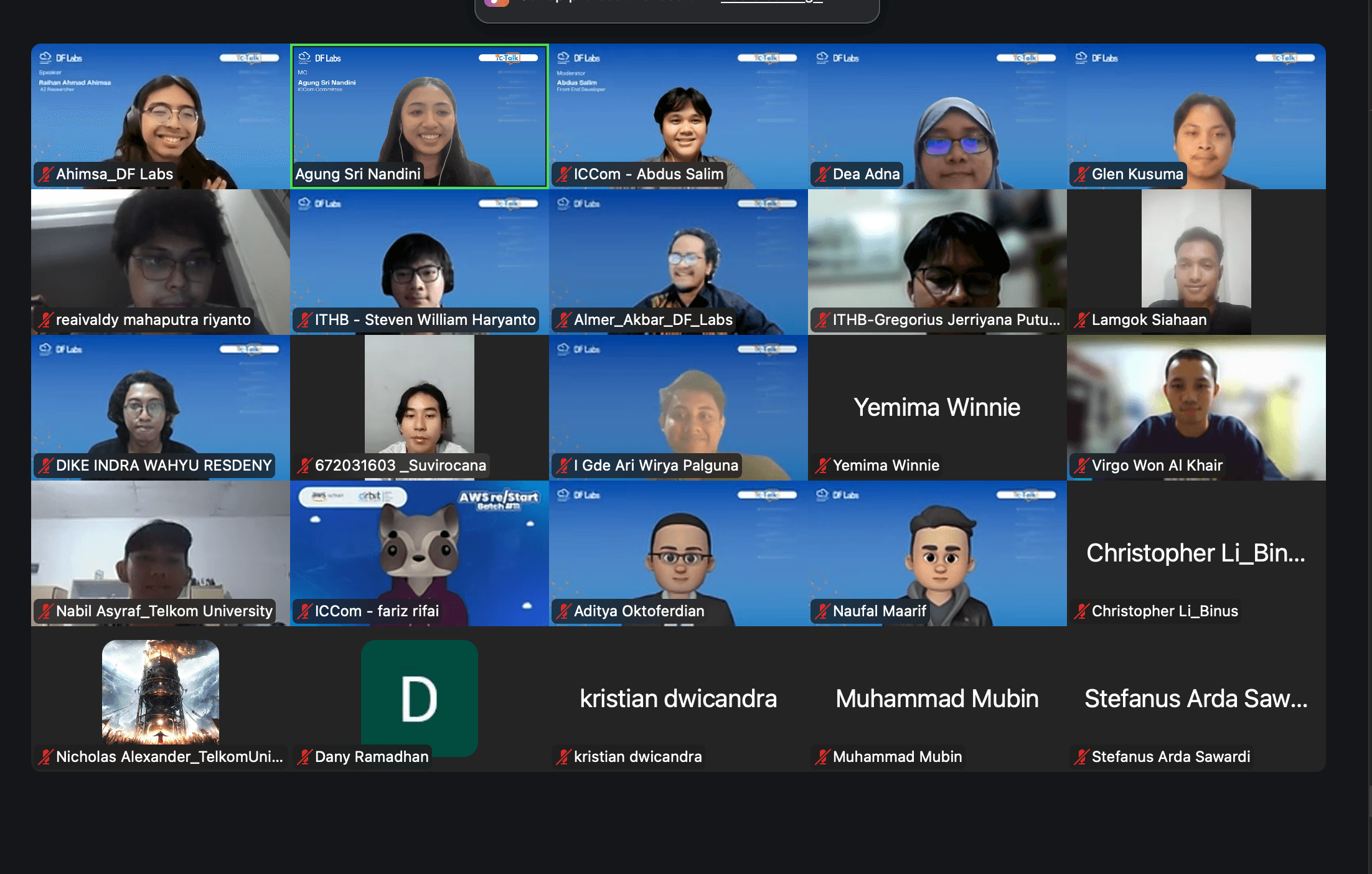Select ICCom - fariz rifai raccoon avatar video
Screen dimensions: 1372x874
(419, 553)
